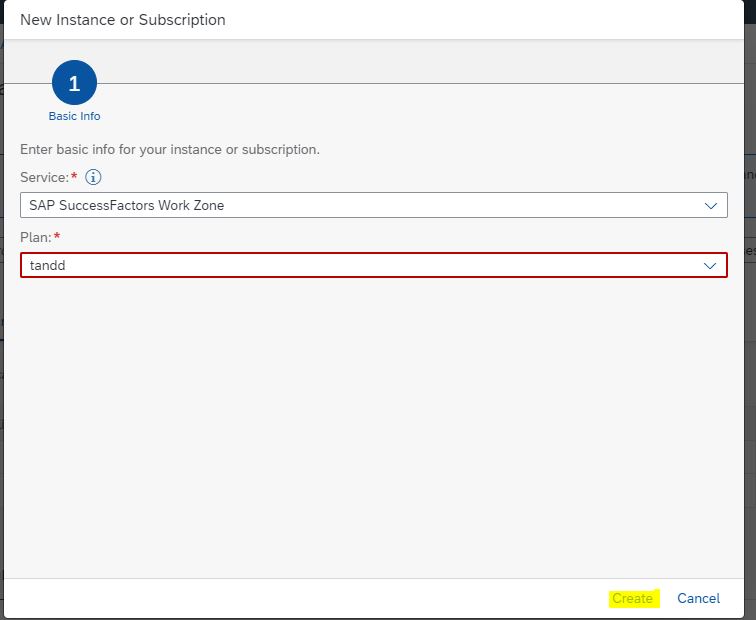
Task: Click the Service field label
Action: coord(44,177)
